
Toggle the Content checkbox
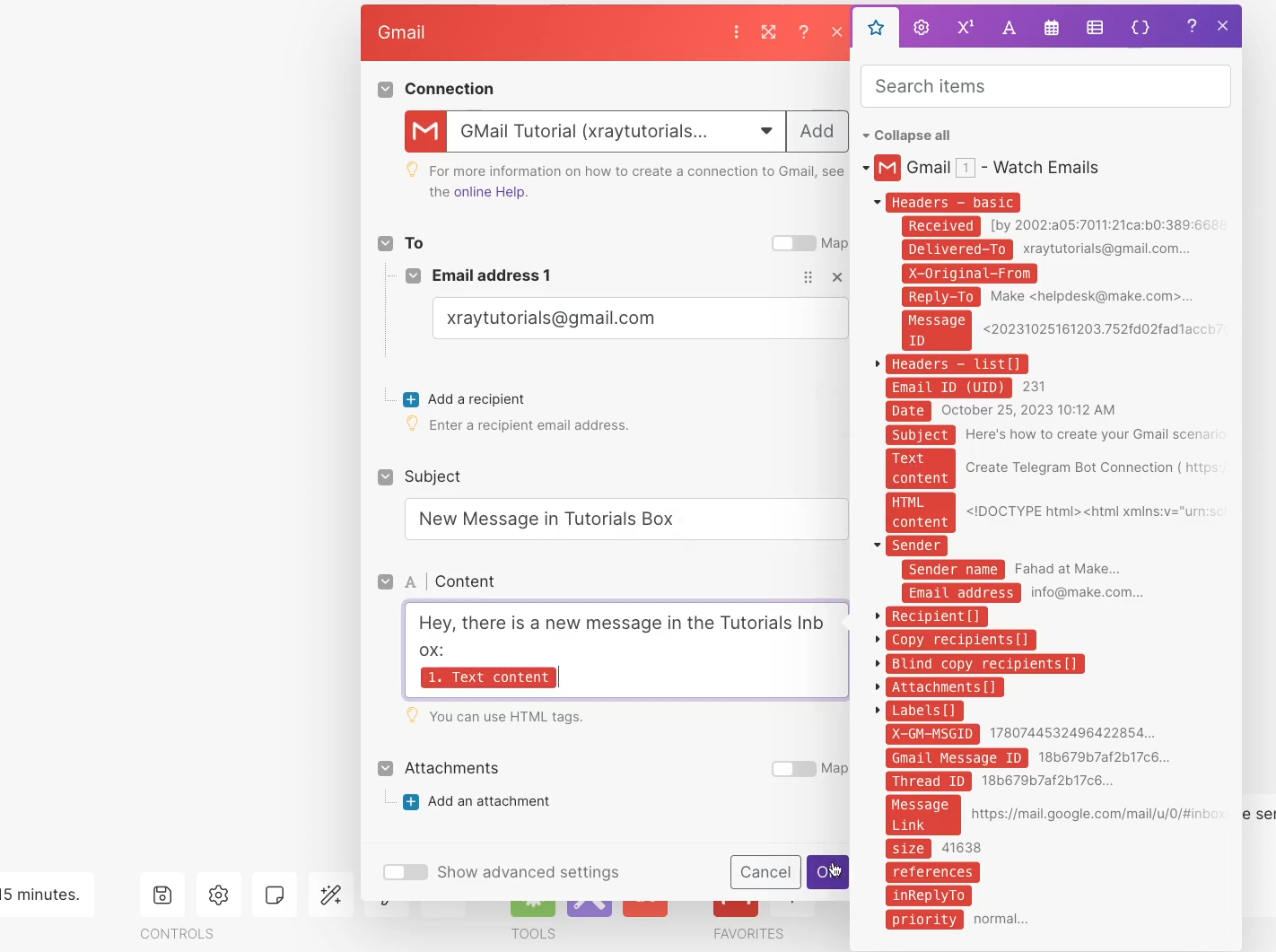(386, 581)
